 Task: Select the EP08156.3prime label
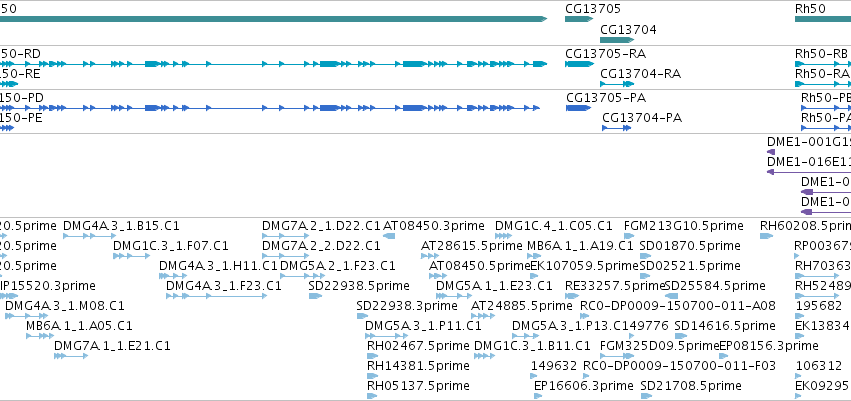(769, 346)
